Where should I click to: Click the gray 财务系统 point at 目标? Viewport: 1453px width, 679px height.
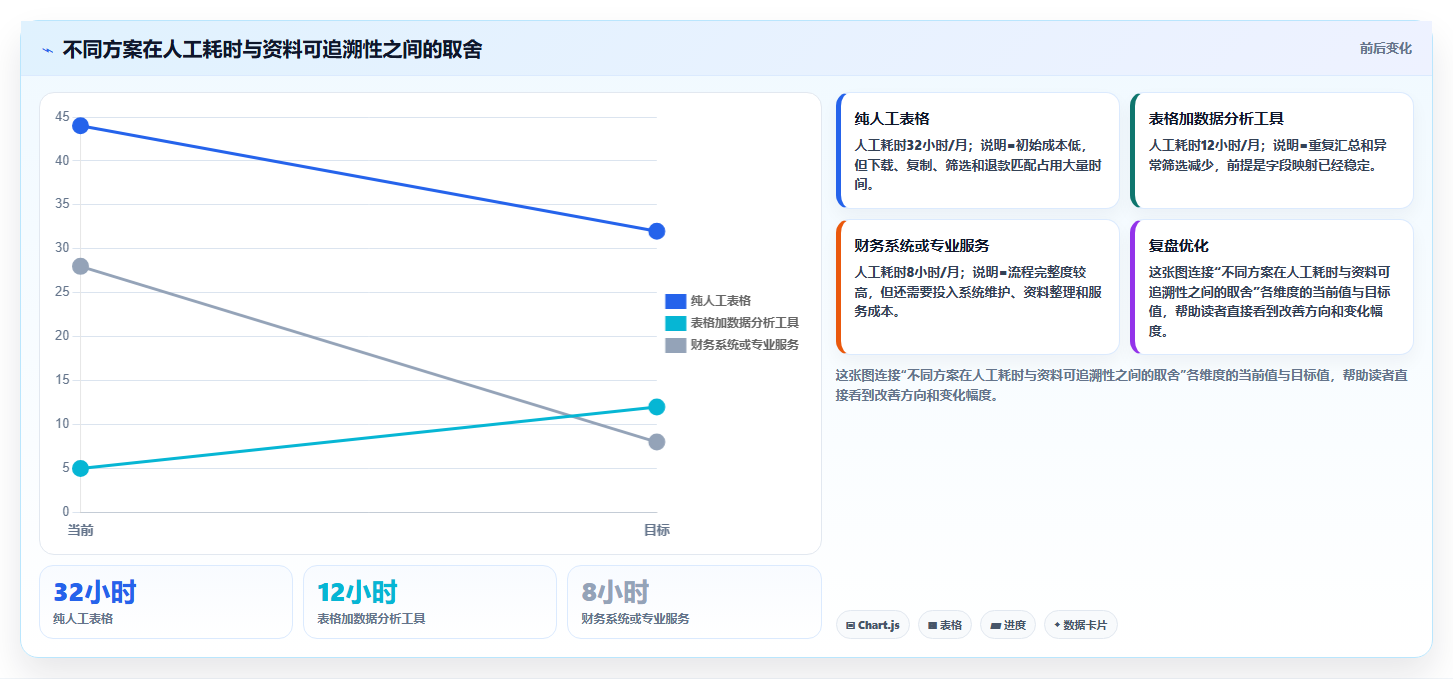tap(657, 442)
